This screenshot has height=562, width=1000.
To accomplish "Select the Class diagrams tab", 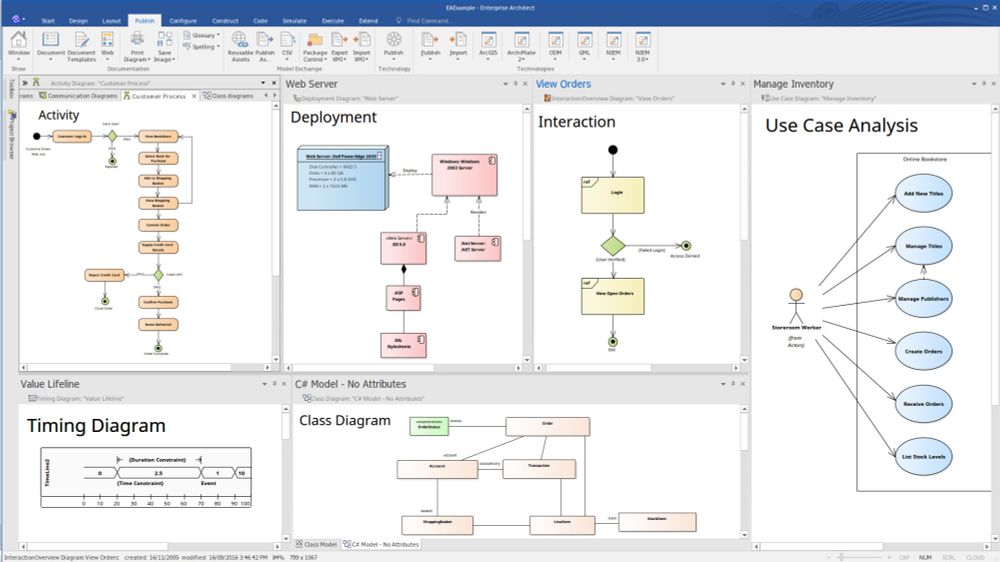I will [228, 96].
